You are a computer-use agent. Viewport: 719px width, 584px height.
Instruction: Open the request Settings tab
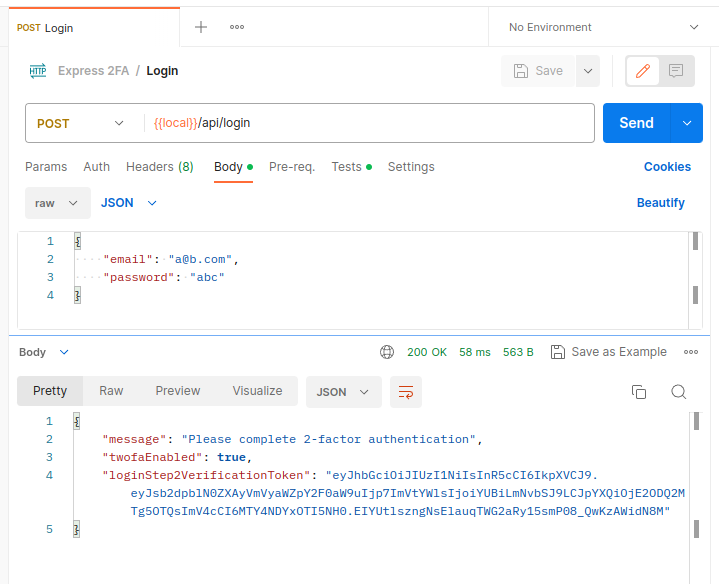411,167
